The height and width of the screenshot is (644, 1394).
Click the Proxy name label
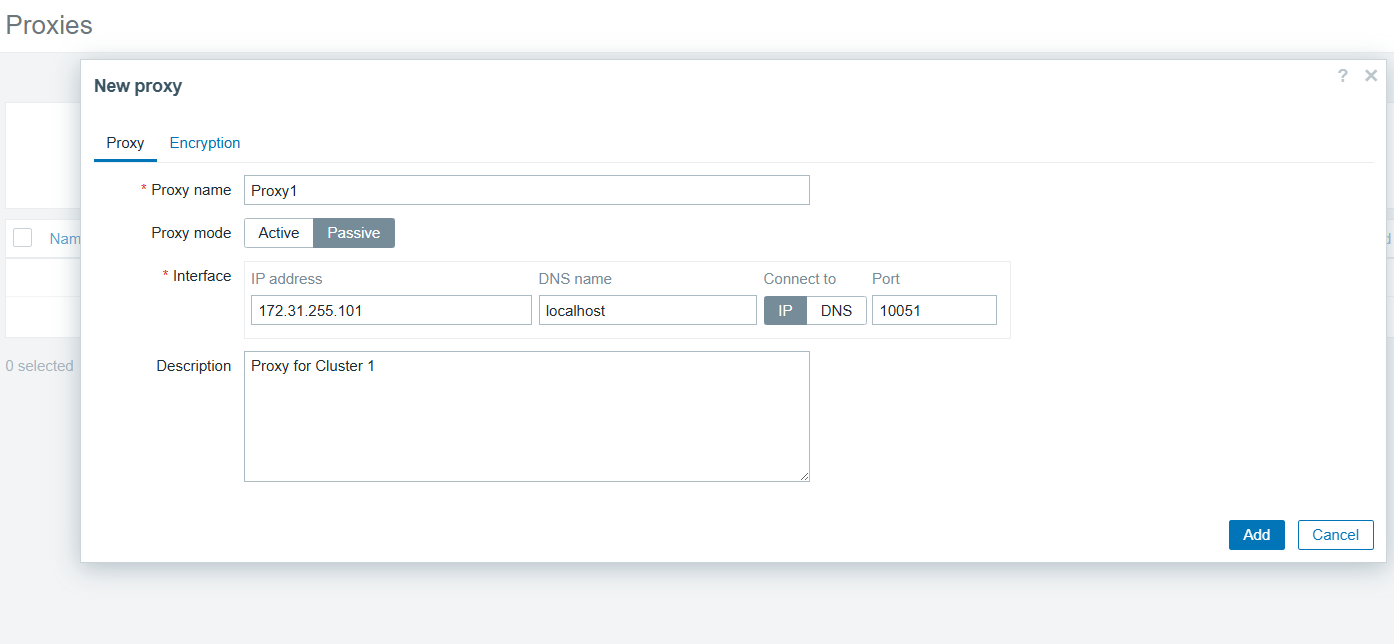[191, 190]
